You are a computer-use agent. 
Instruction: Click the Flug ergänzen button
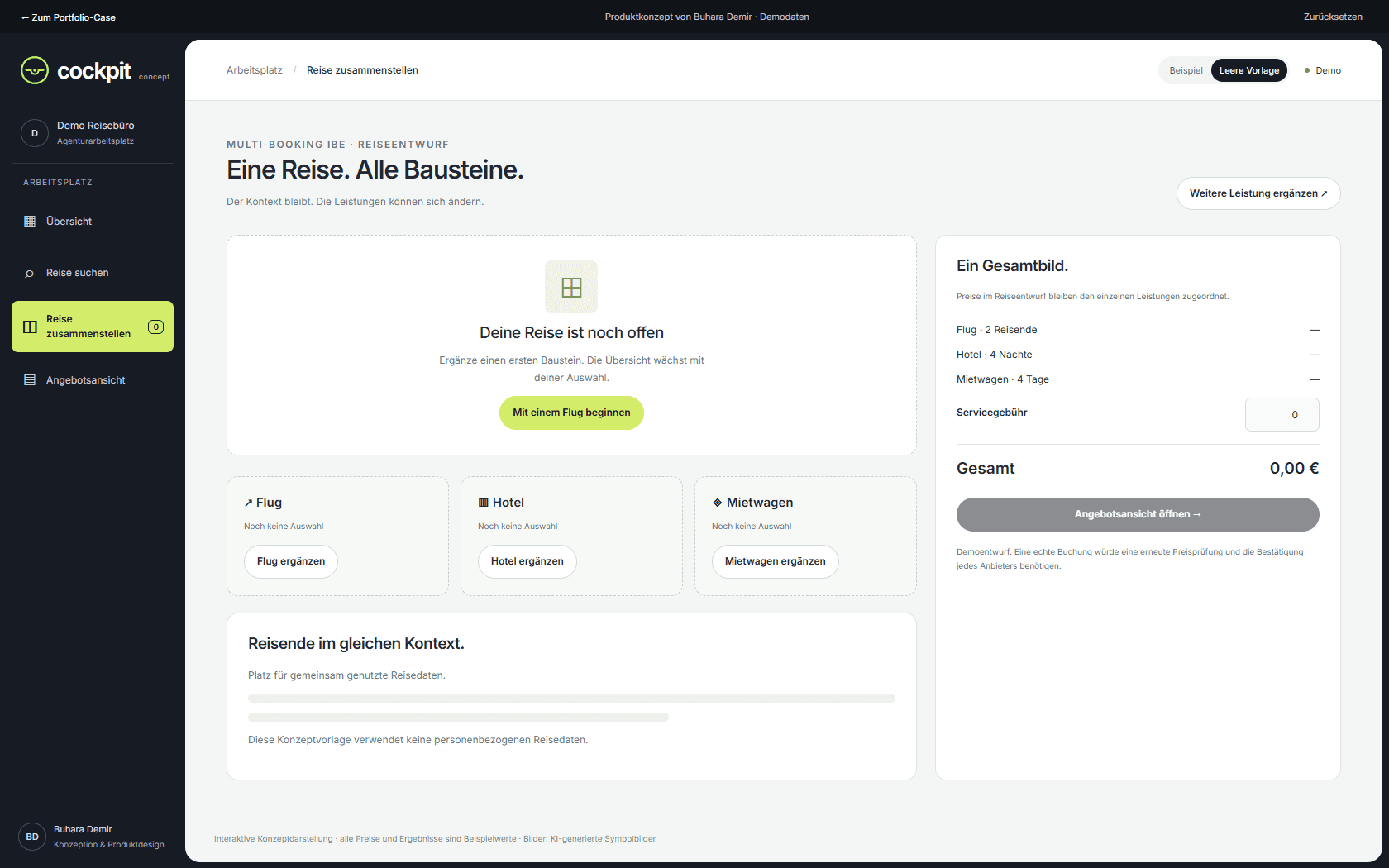pyautogui.click(x=291, y=561)
